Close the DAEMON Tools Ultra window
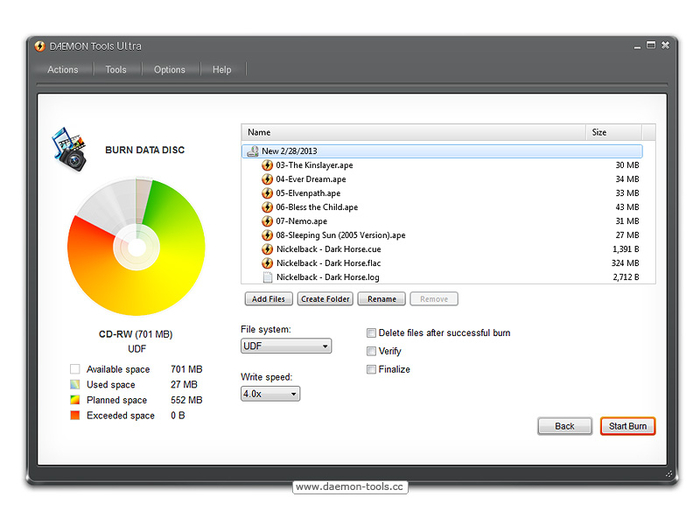 click(x=665, y=45)
